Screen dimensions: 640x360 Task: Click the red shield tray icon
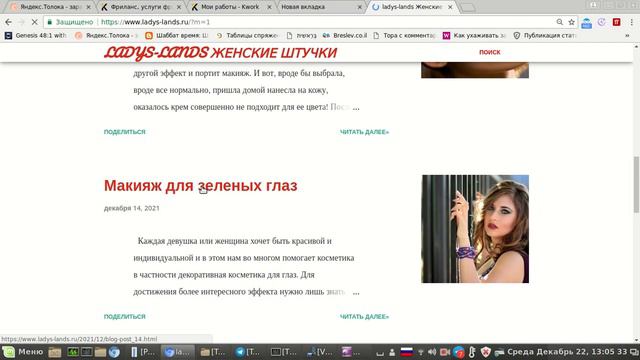pyautogui.click(x=486, y=352)
